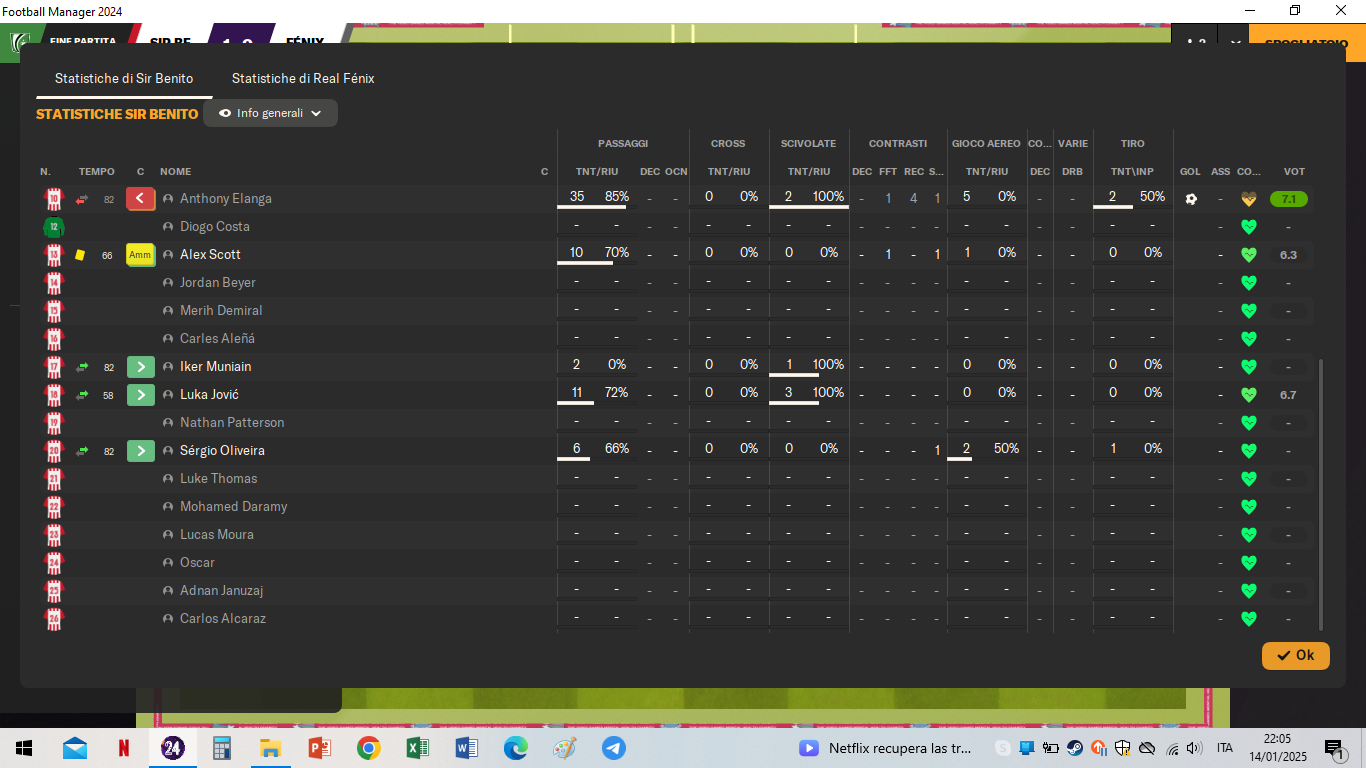Click the red subbed-off chevron badge for Anthony Elanga

click(141, 199)
